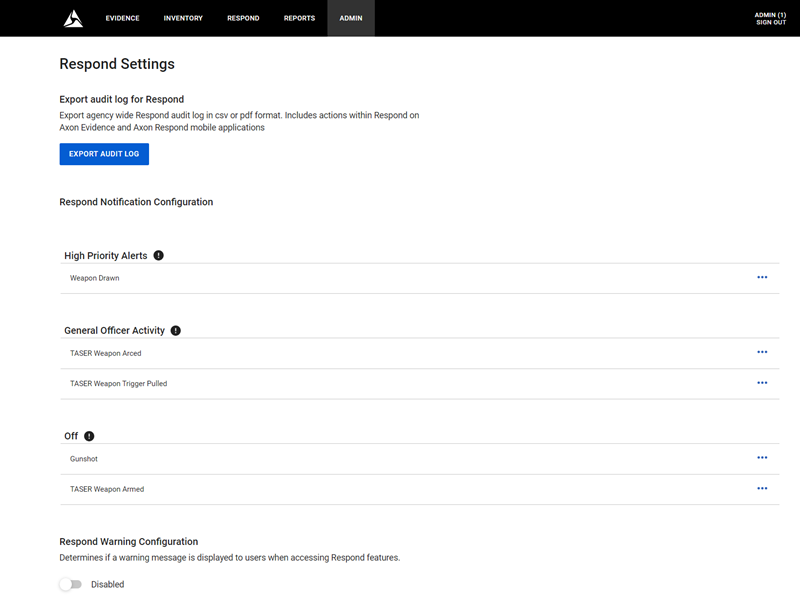
Task: Open options for TASER Weapon Trigger Pulled
Action: pyautogui.click(x=762, y=383)
